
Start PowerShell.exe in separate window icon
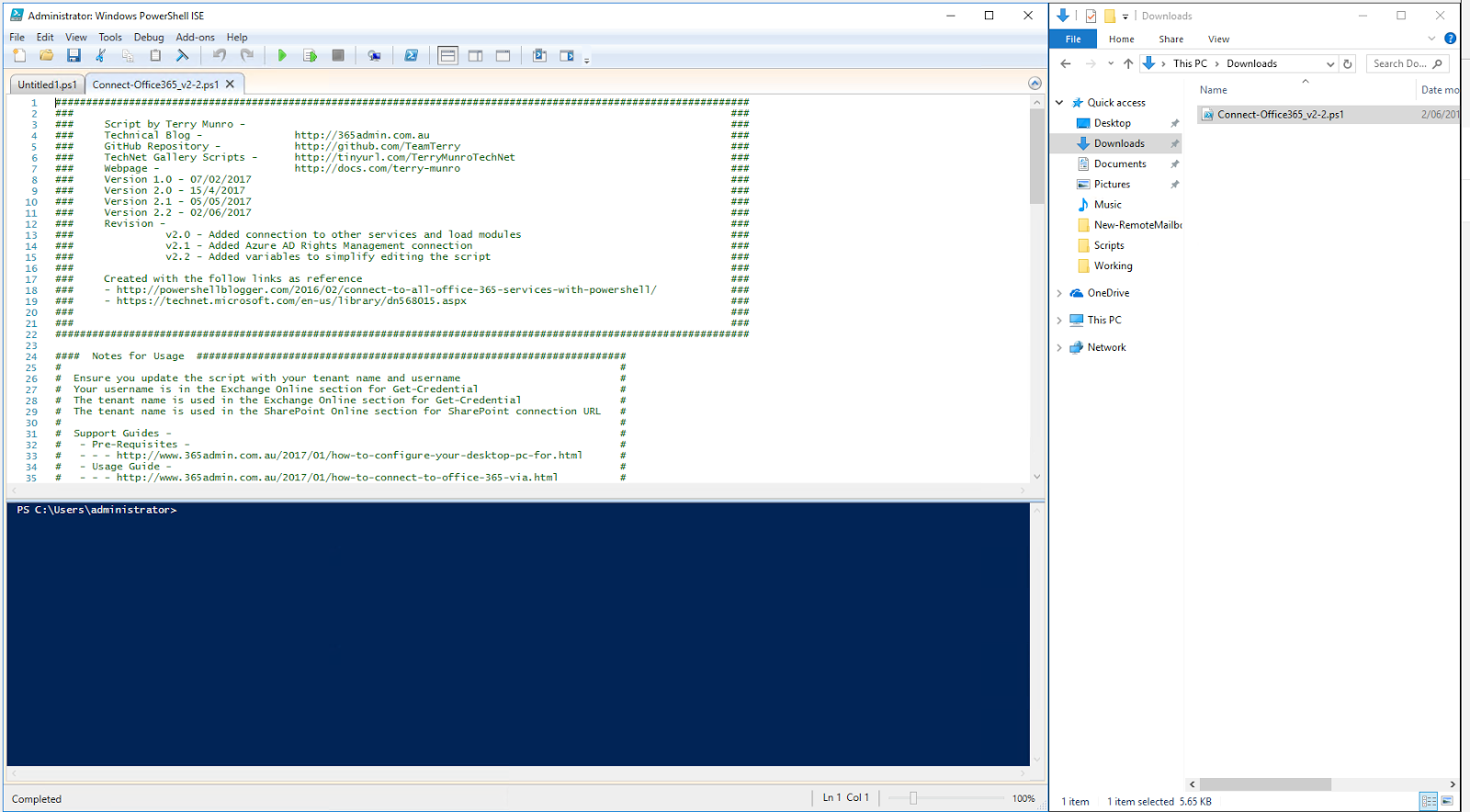click(x=411, y=56)
